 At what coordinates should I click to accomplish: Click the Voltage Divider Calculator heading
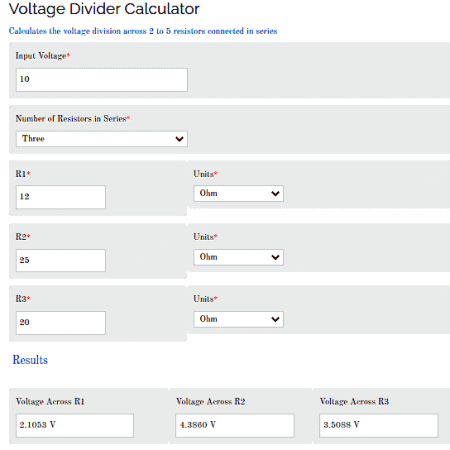tap(104, 9)
